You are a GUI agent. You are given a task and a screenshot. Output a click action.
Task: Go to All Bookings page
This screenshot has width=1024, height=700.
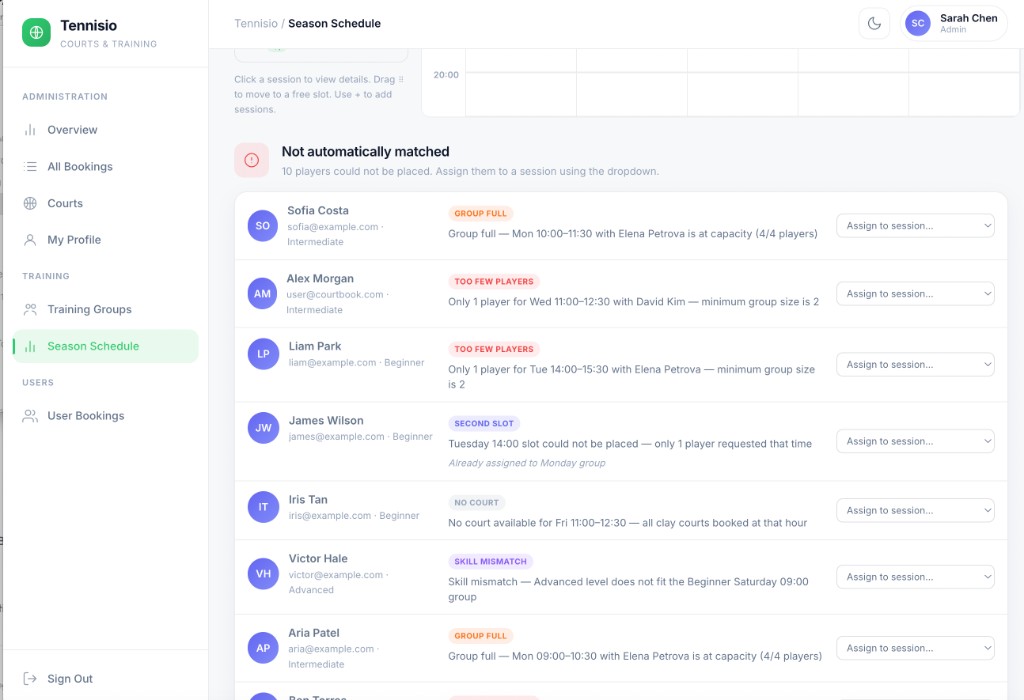(105, 167)
